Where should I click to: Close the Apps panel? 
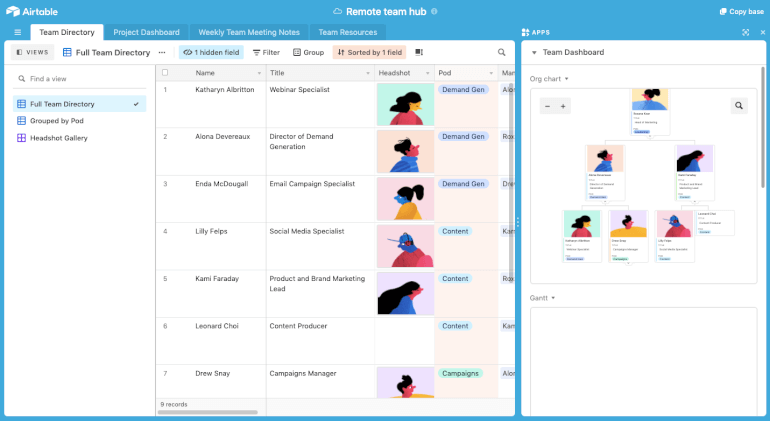763,32
